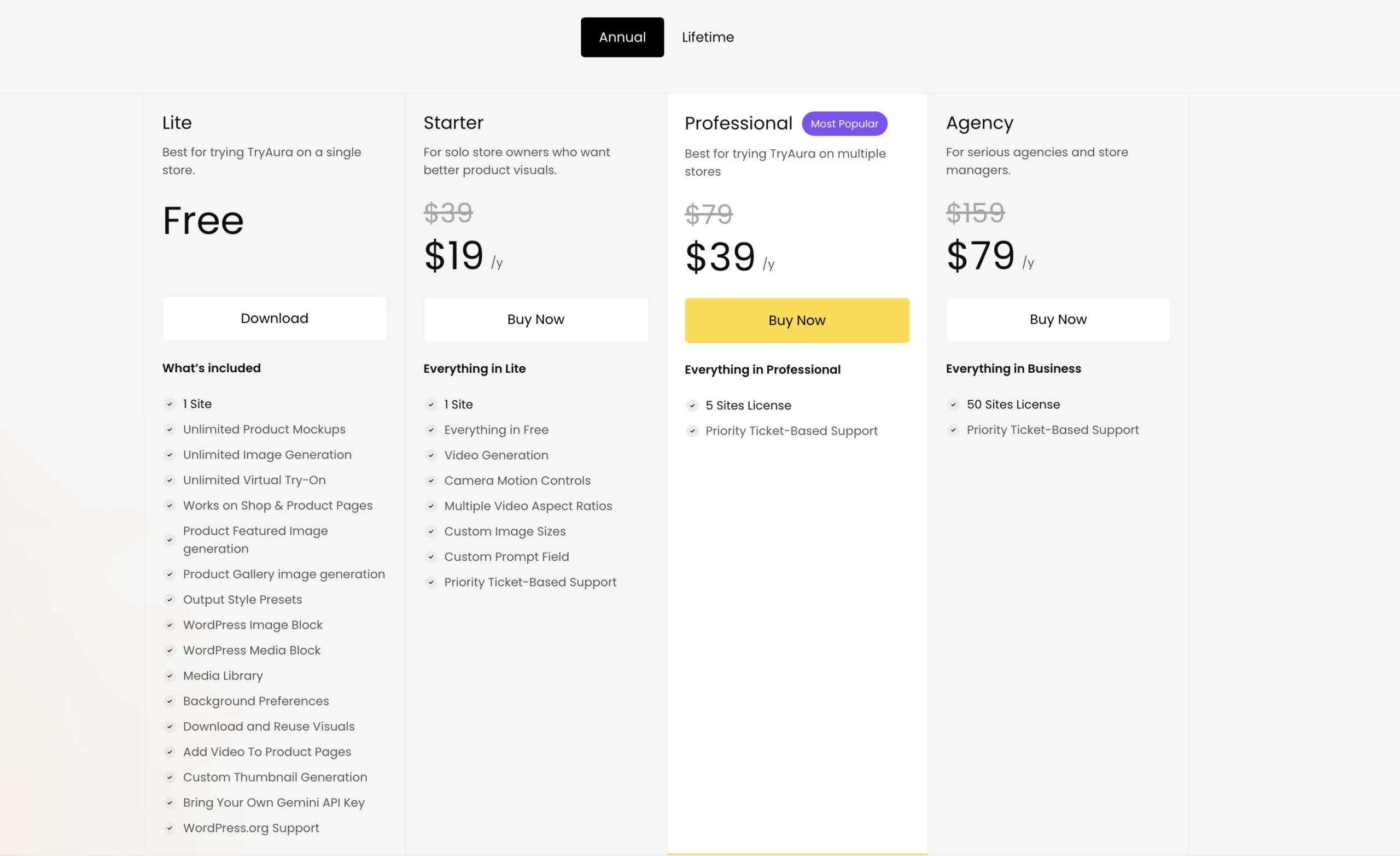Click Buy Now for the Agency plan
This screenshot has width=1400, height=856.
1058,319
